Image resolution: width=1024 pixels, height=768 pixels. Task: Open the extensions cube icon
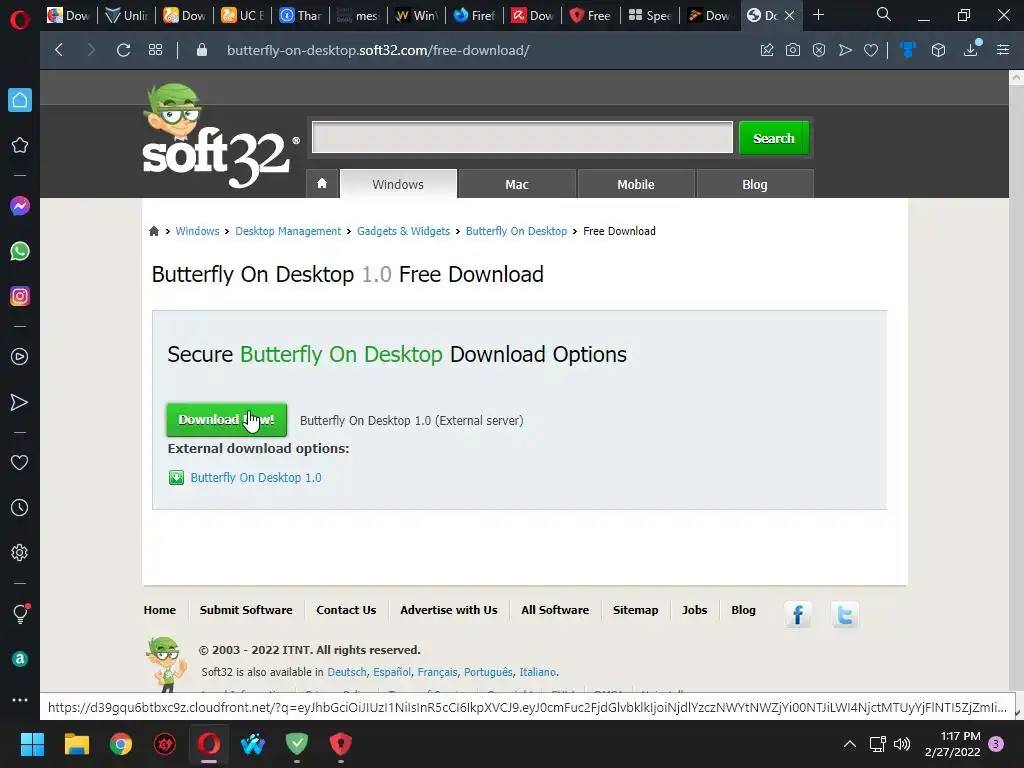pos(938,50)
